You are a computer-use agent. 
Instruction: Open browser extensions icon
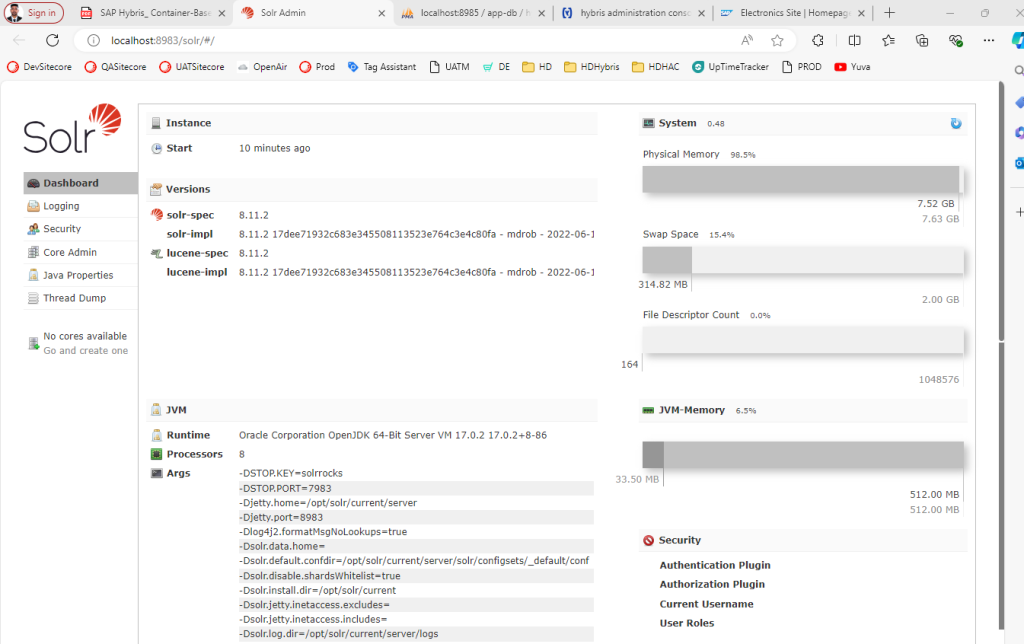pyautogui.click(x=818, y=41)
